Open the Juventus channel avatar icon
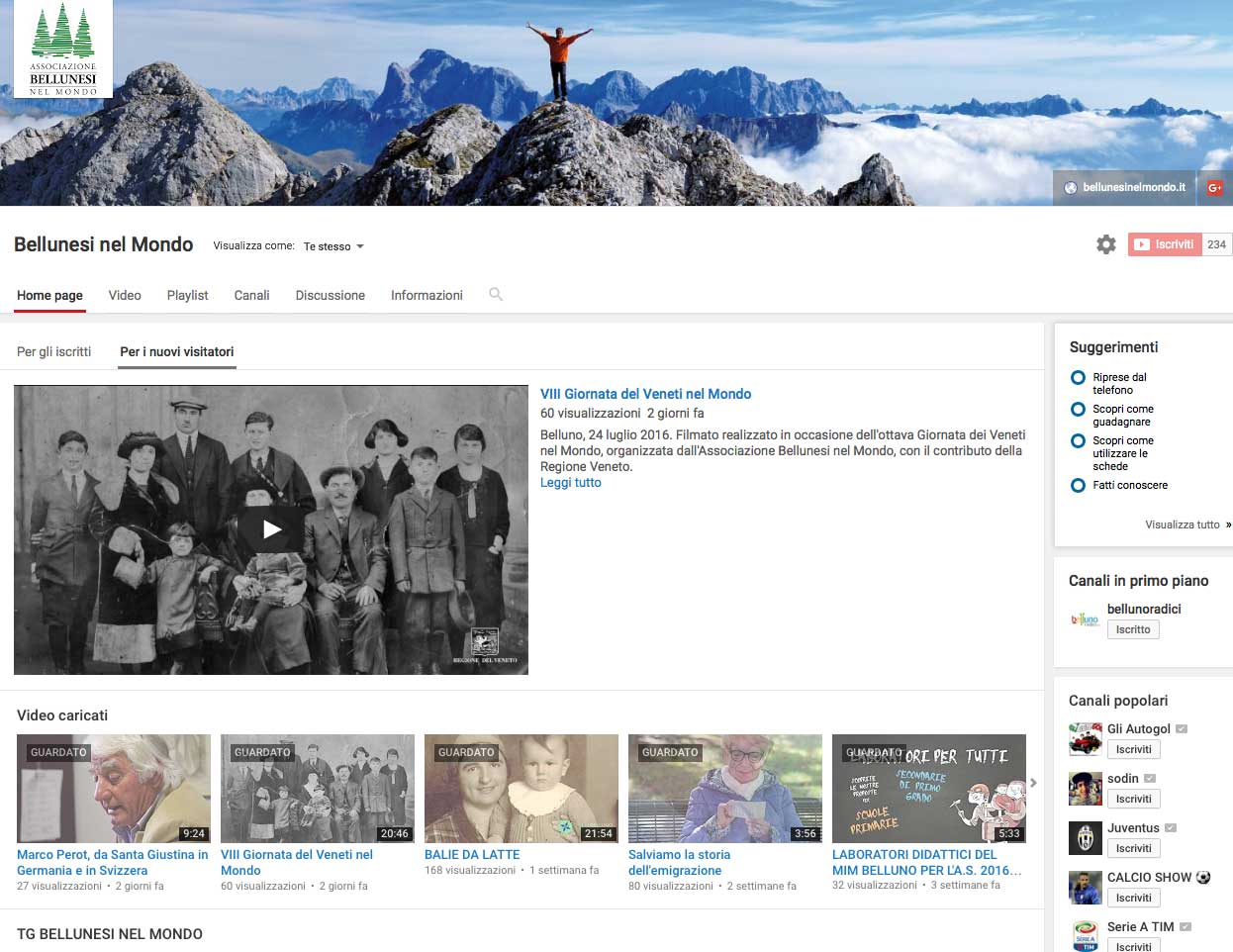 point(1086,838)
